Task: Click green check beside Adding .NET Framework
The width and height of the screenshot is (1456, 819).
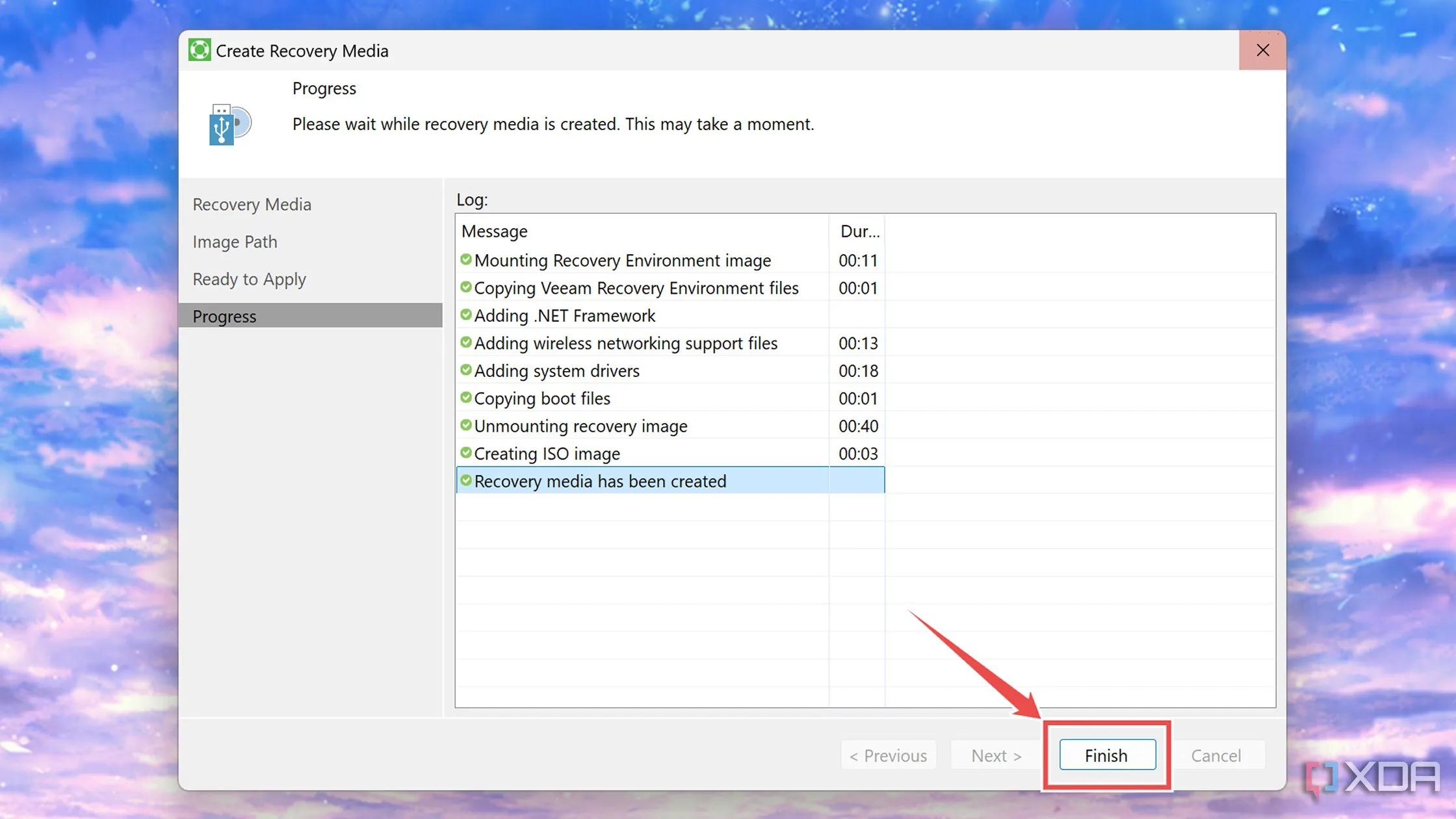Action: coord(466,315)
